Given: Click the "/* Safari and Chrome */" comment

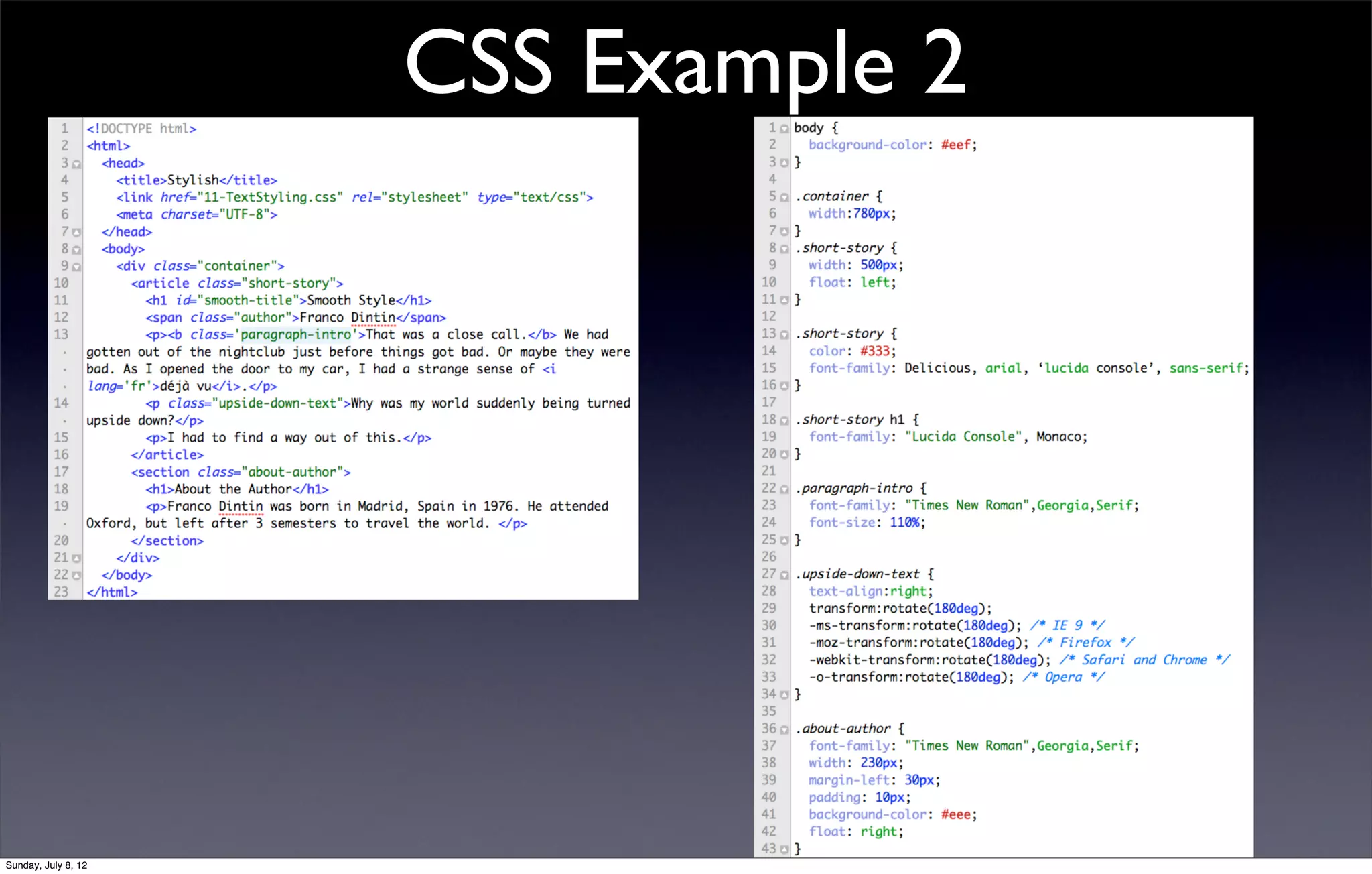Looking at the screenshot, I should click(1145, 660).
